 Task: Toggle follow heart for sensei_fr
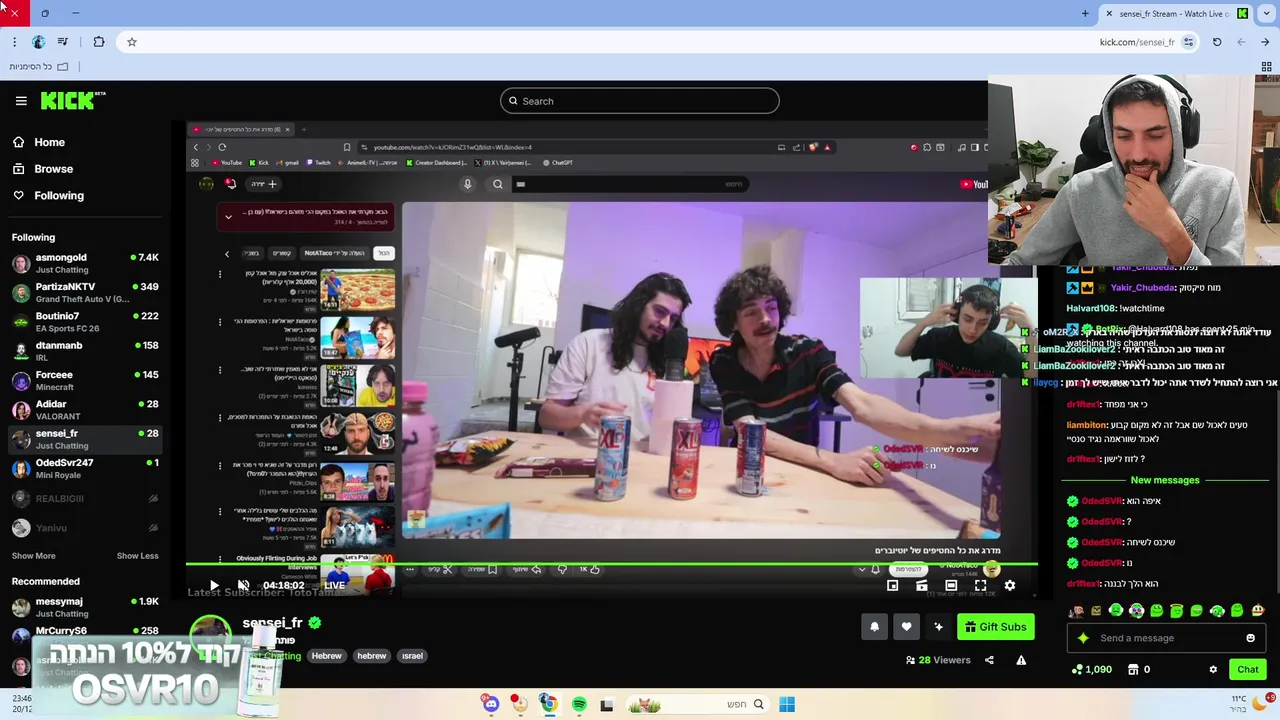point(906,627)
